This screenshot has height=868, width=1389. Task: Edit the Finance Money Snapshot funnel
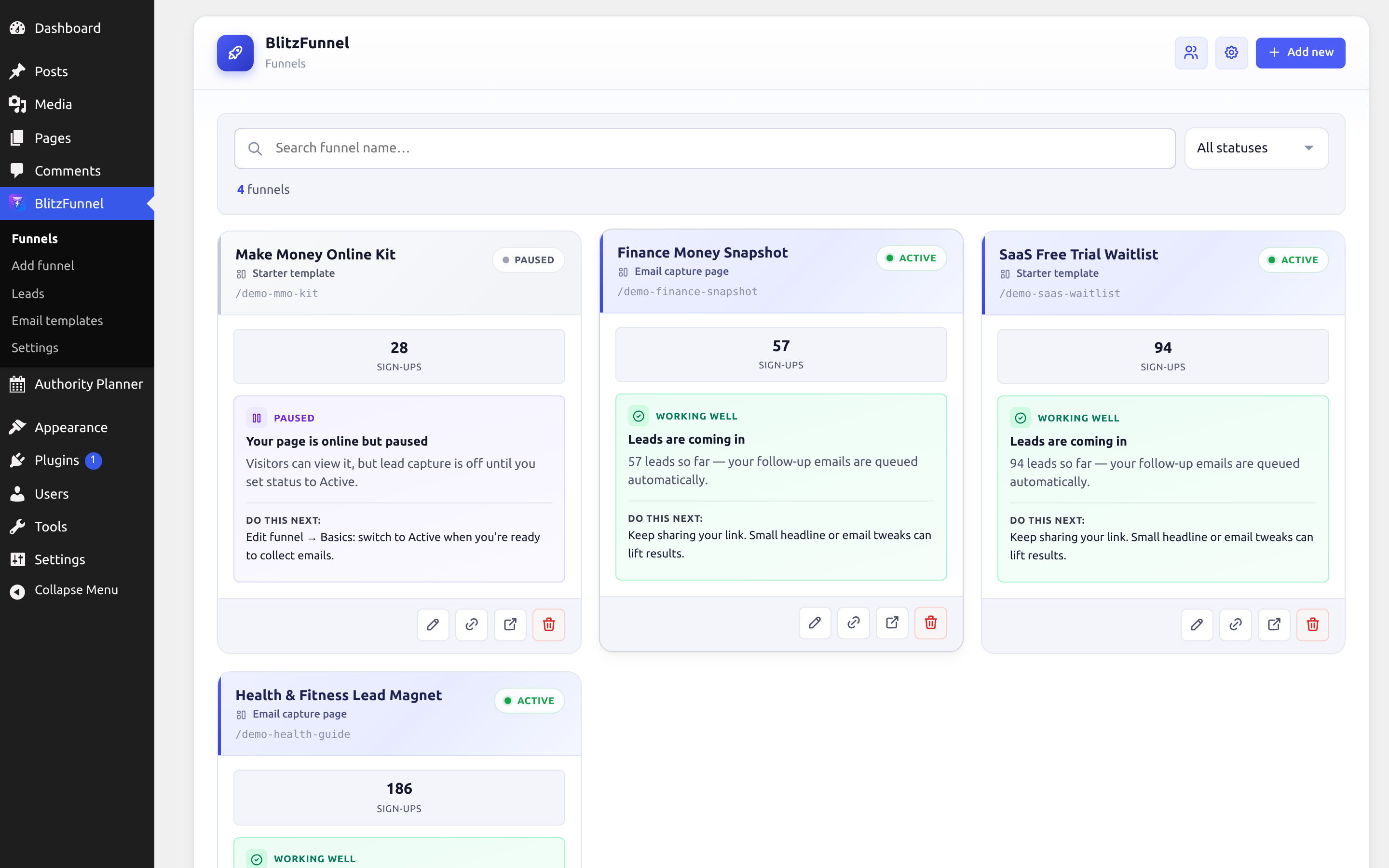[x=815, y=623]
